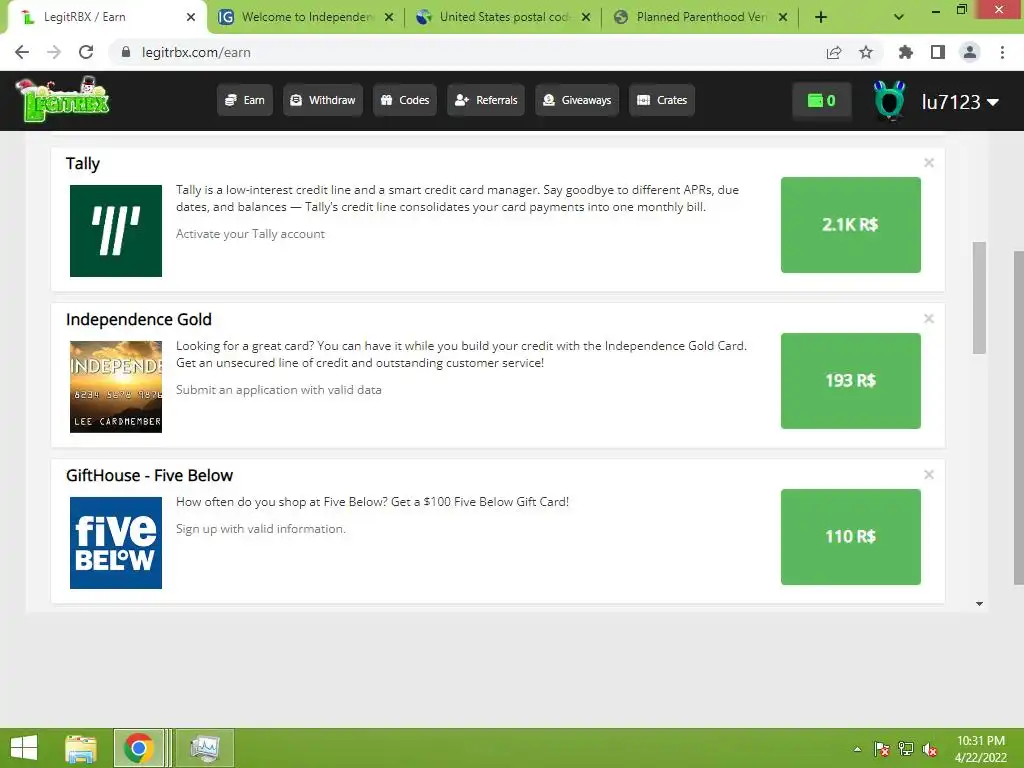Open the Giveaways page
This screenshot has width=1024, height=768.
pos(577,100)
